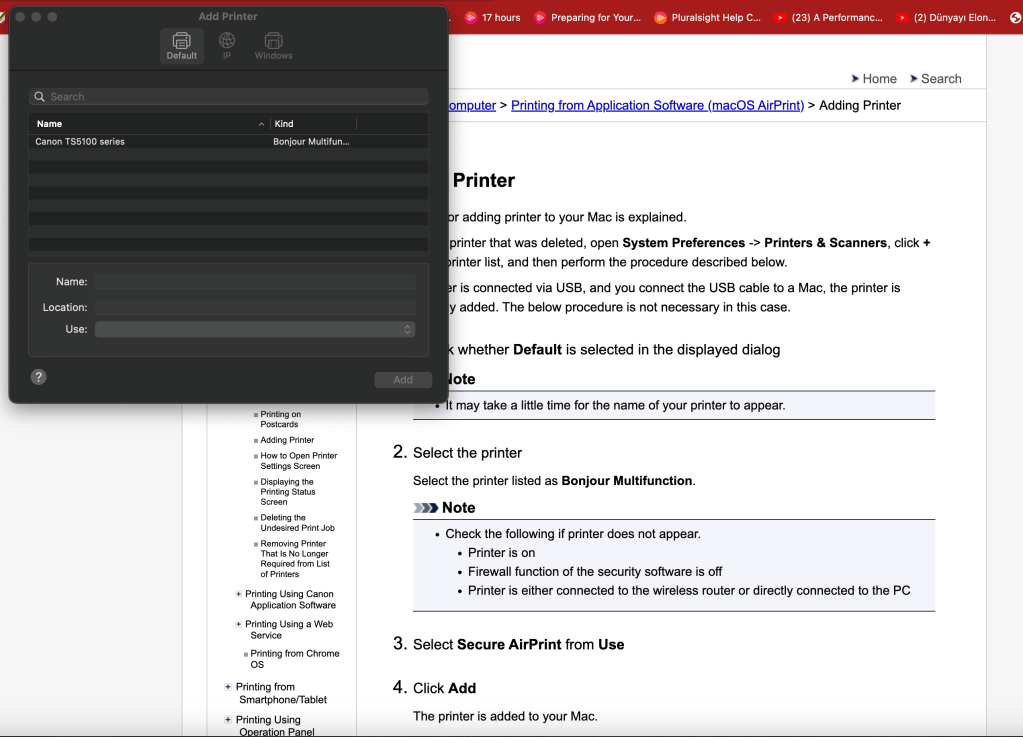Open the Printing from Smartphone/Tablet link
Viewport: 1023px width, 737px height.
(281, 693)
